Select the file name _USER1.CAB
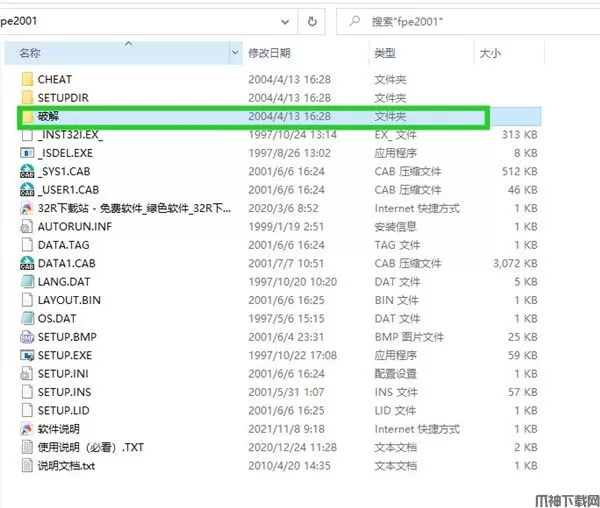Viewport: 600px width, 508px height. pyautogui.click(x=68, y=190)
